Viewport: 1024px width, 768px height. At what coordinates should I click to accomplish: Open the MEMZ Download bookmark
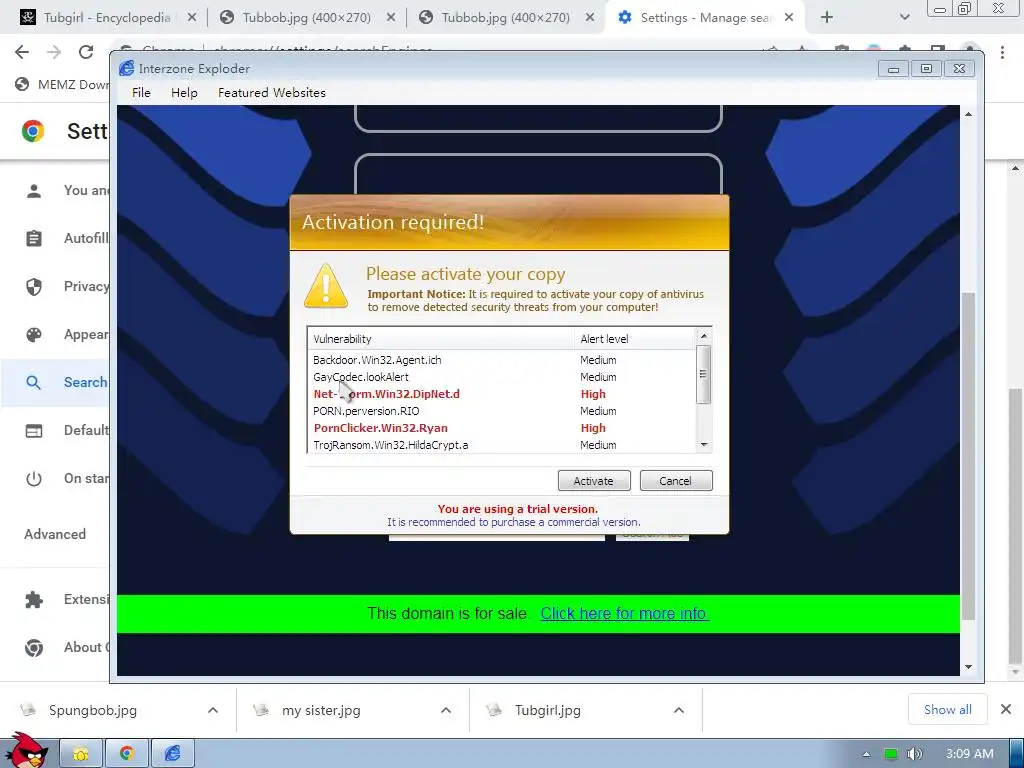62,84
